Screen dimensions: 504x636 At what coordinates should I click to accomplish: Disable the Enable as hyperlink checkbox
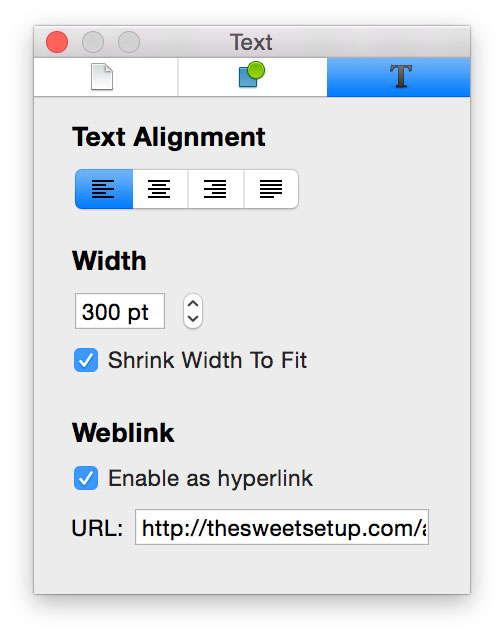tap(86, 478)
